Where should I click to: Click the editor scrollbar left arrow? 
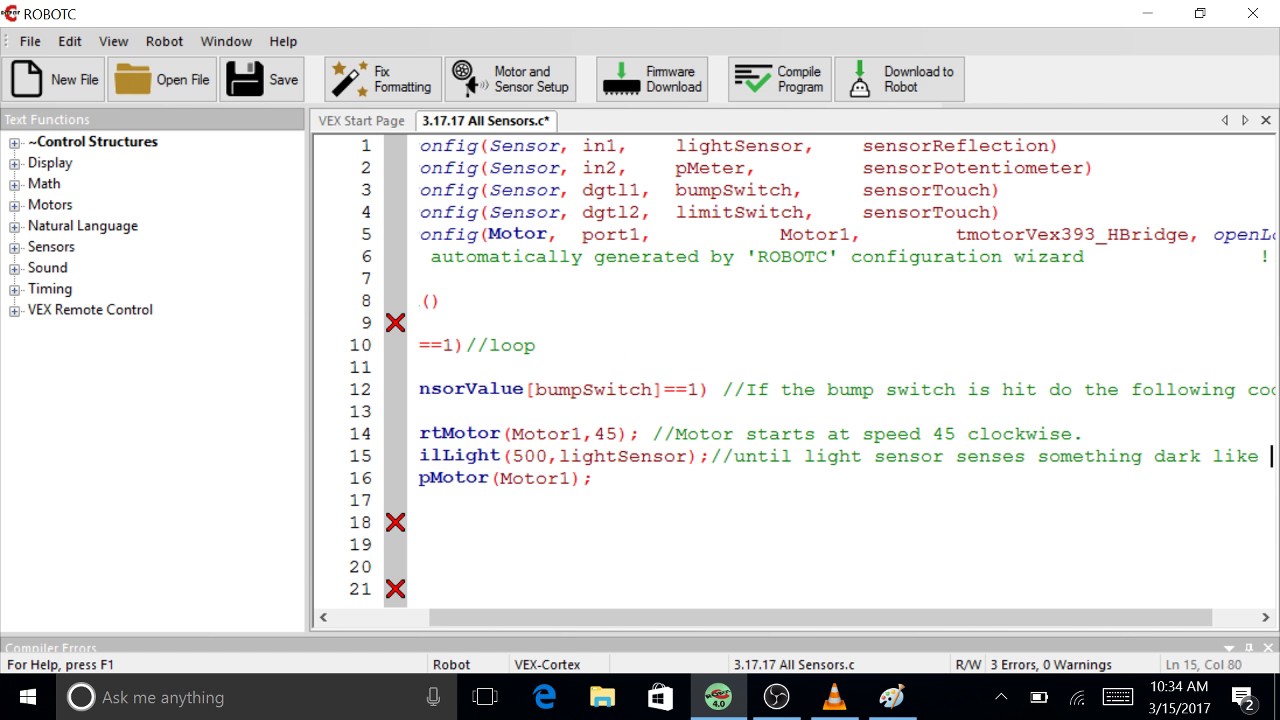click(323, 618)
